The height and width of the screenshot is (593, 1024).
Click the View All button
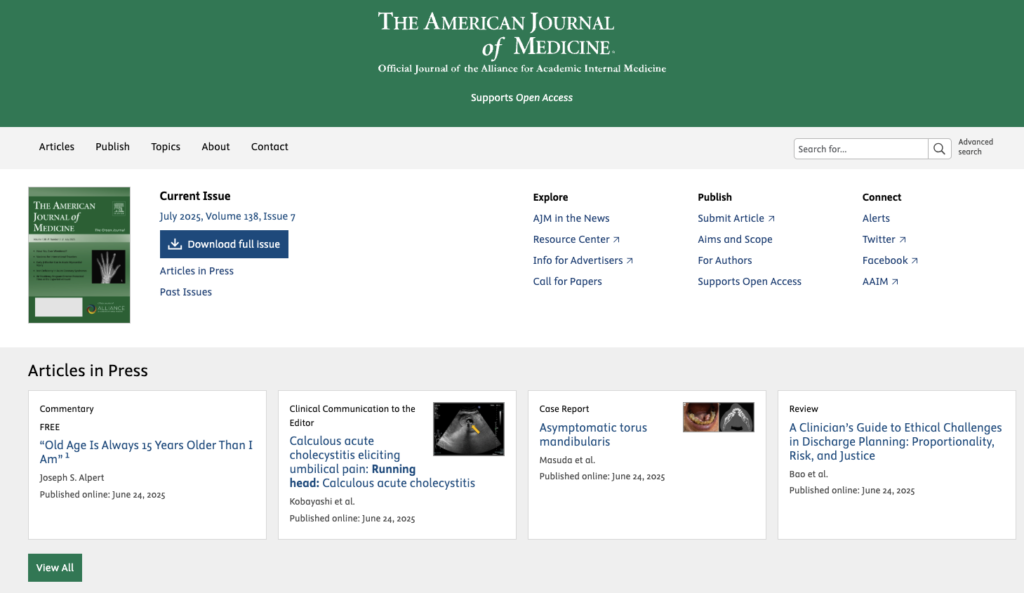[x=55, y=568]
